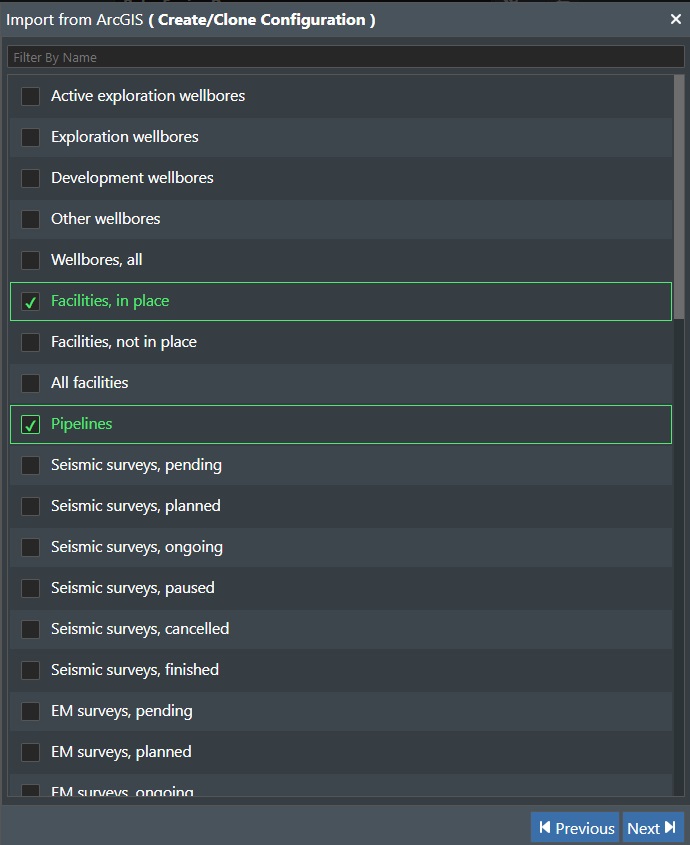Check the Development wellbores checkbox
The image size is (690, 845).
(30, 178)
